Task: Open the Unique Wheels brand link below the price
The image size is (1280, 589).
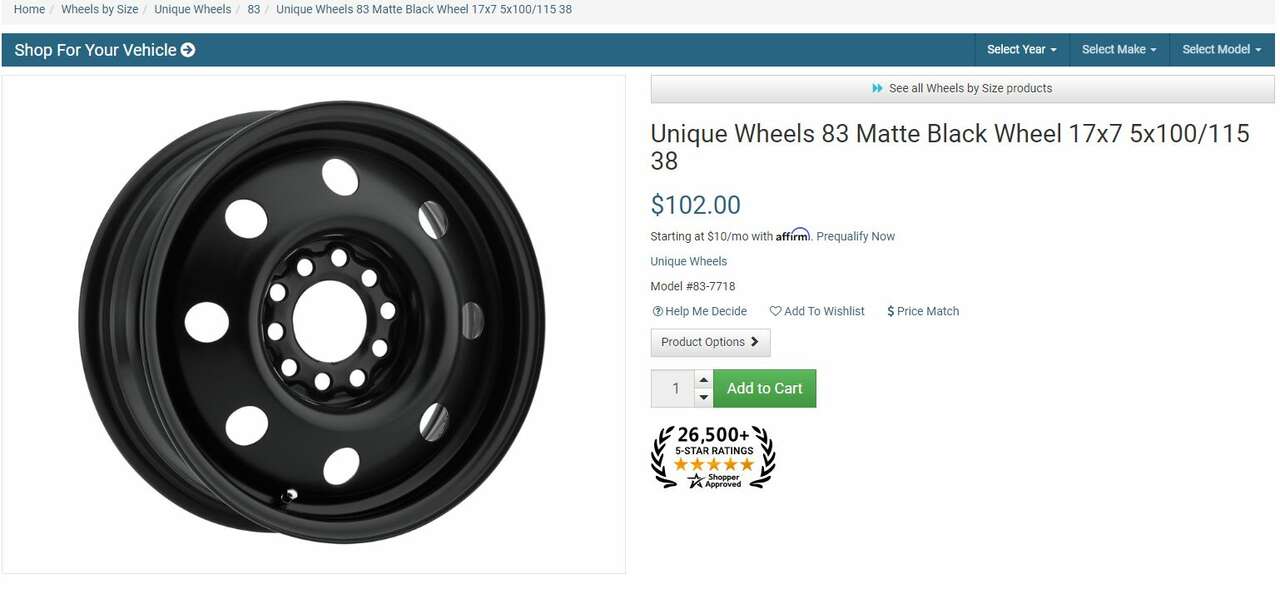Action: (688, 262)
